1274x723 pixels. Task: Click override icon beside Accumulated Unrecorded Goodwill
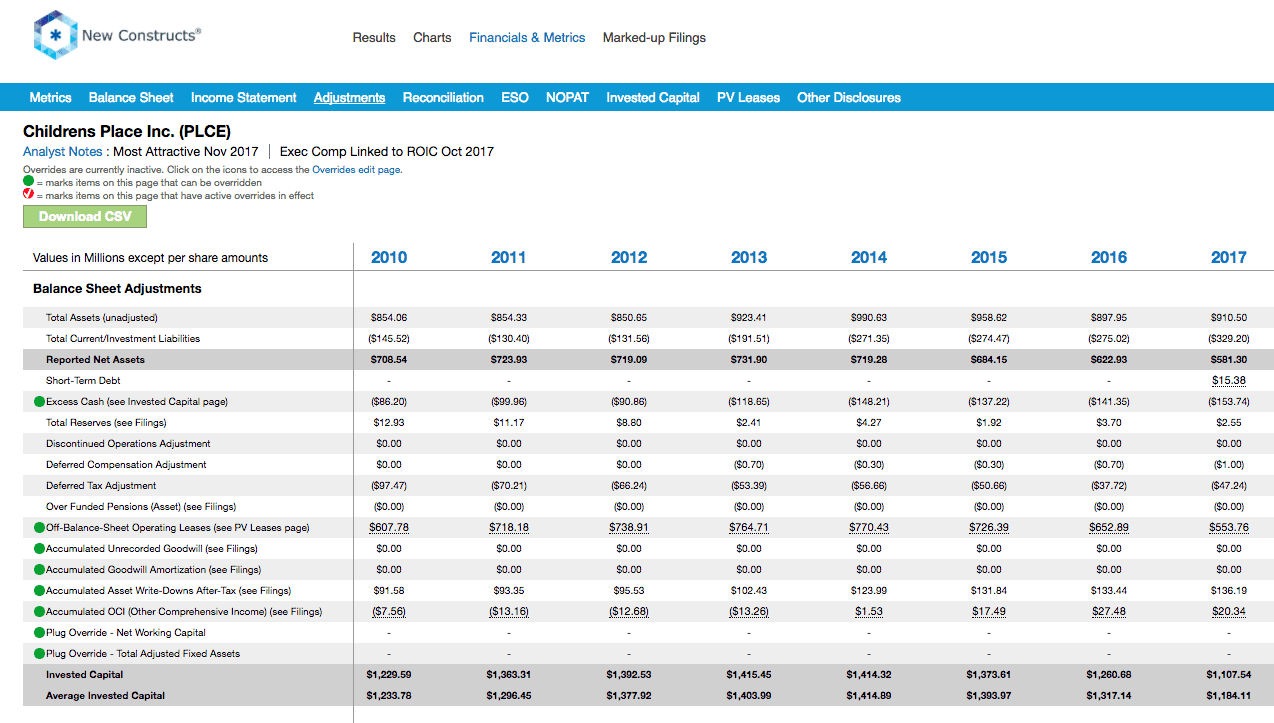(x=39, y=549)
